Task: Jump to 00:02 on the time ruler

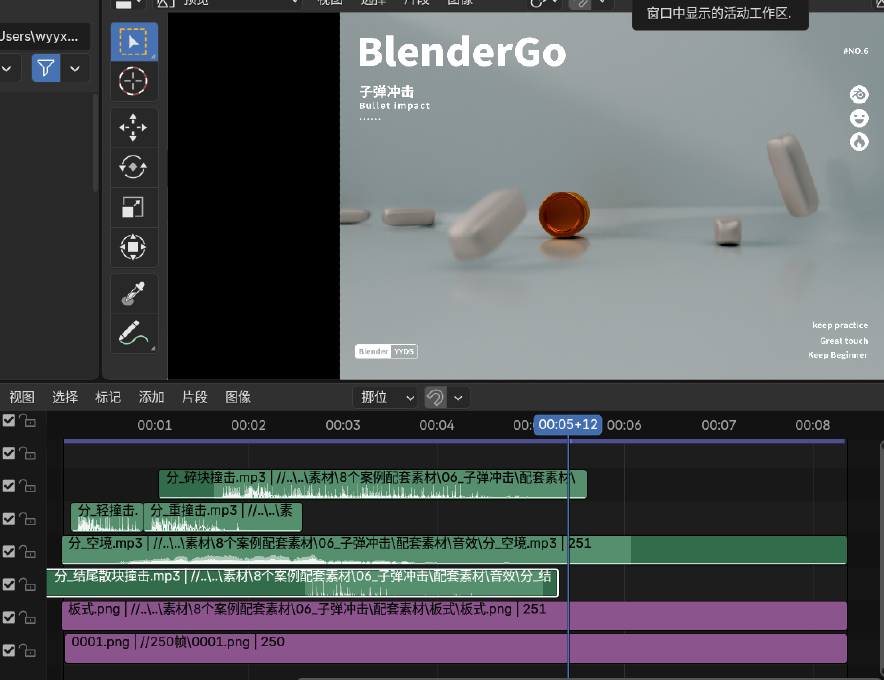Action: (x=248, y=425)
